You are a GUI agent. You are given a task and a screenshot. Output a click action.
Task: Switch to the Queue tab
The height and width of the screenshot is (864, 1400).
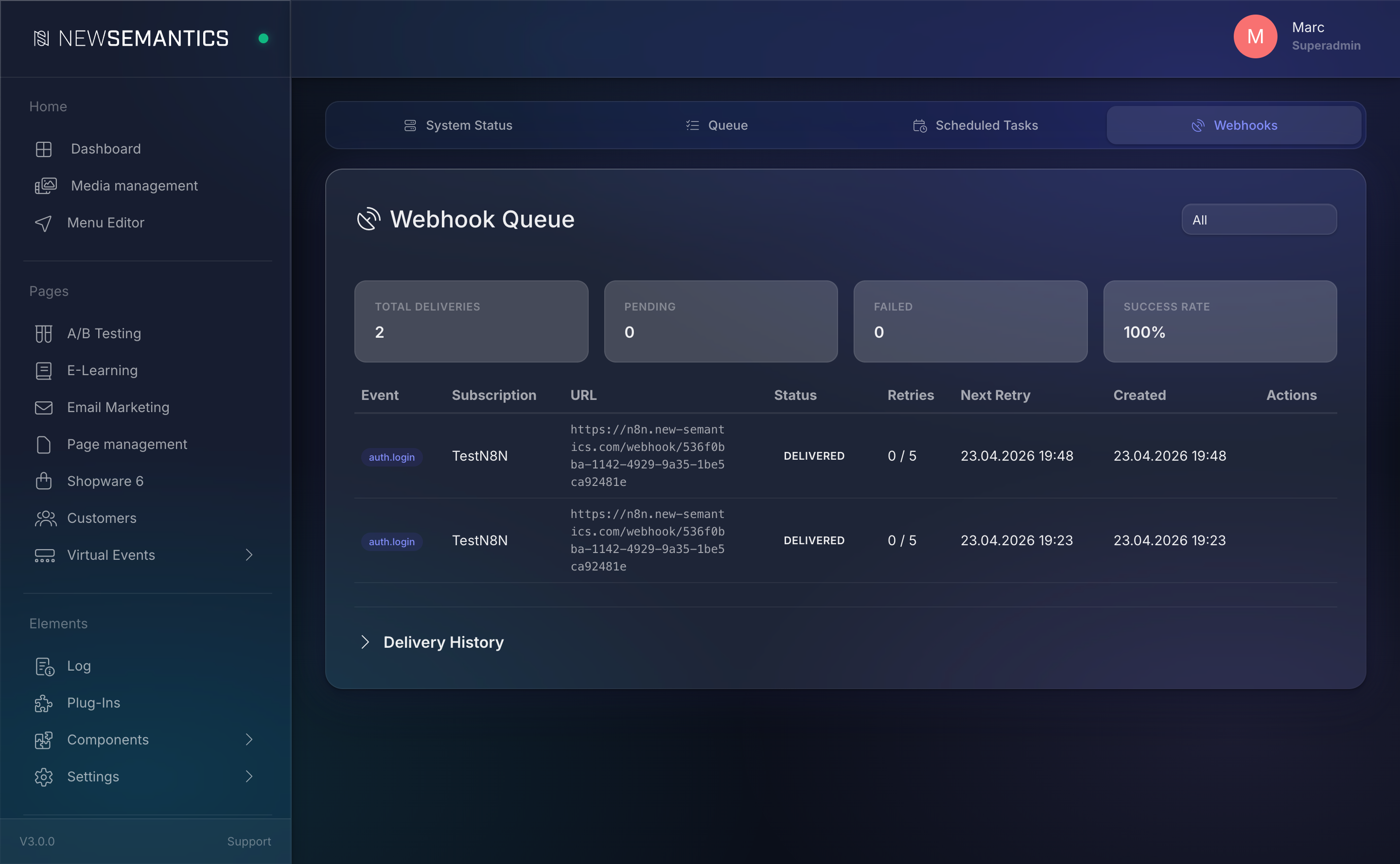coord(717,125)
